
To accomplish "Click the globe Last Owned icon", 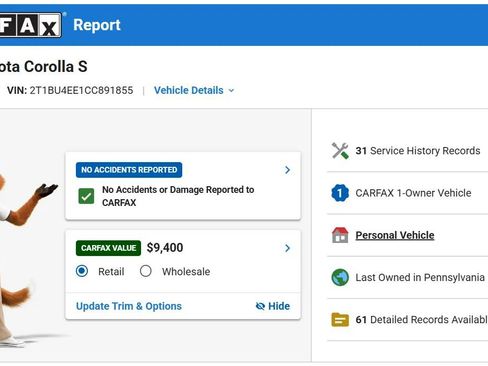I will (340, 277).
